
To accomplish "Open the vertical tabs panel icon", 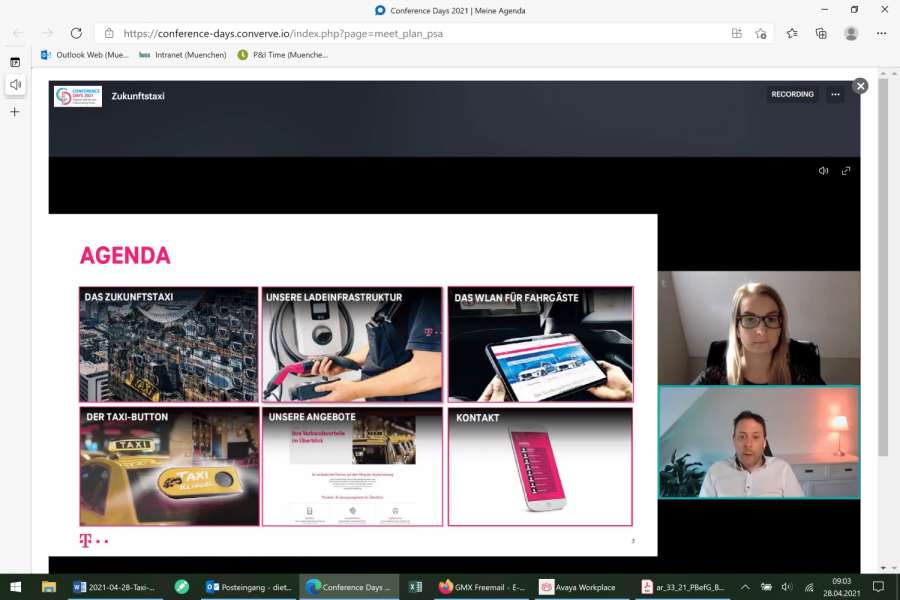I will click(15, 62).
